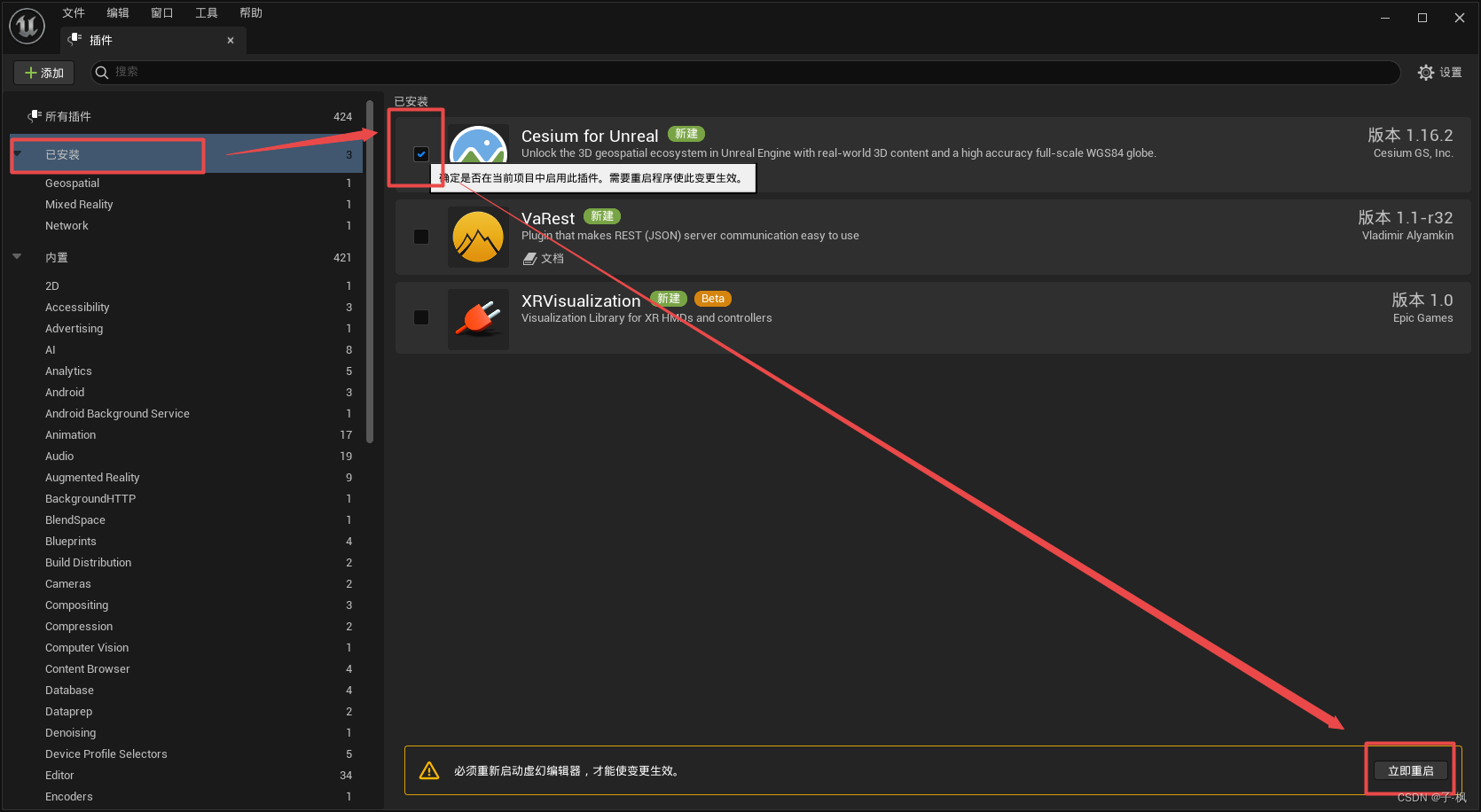The height and width of the screenshot is (812, 1481).
Task: Enable the VaRest plugin checkbox
Action: point(421,237)
